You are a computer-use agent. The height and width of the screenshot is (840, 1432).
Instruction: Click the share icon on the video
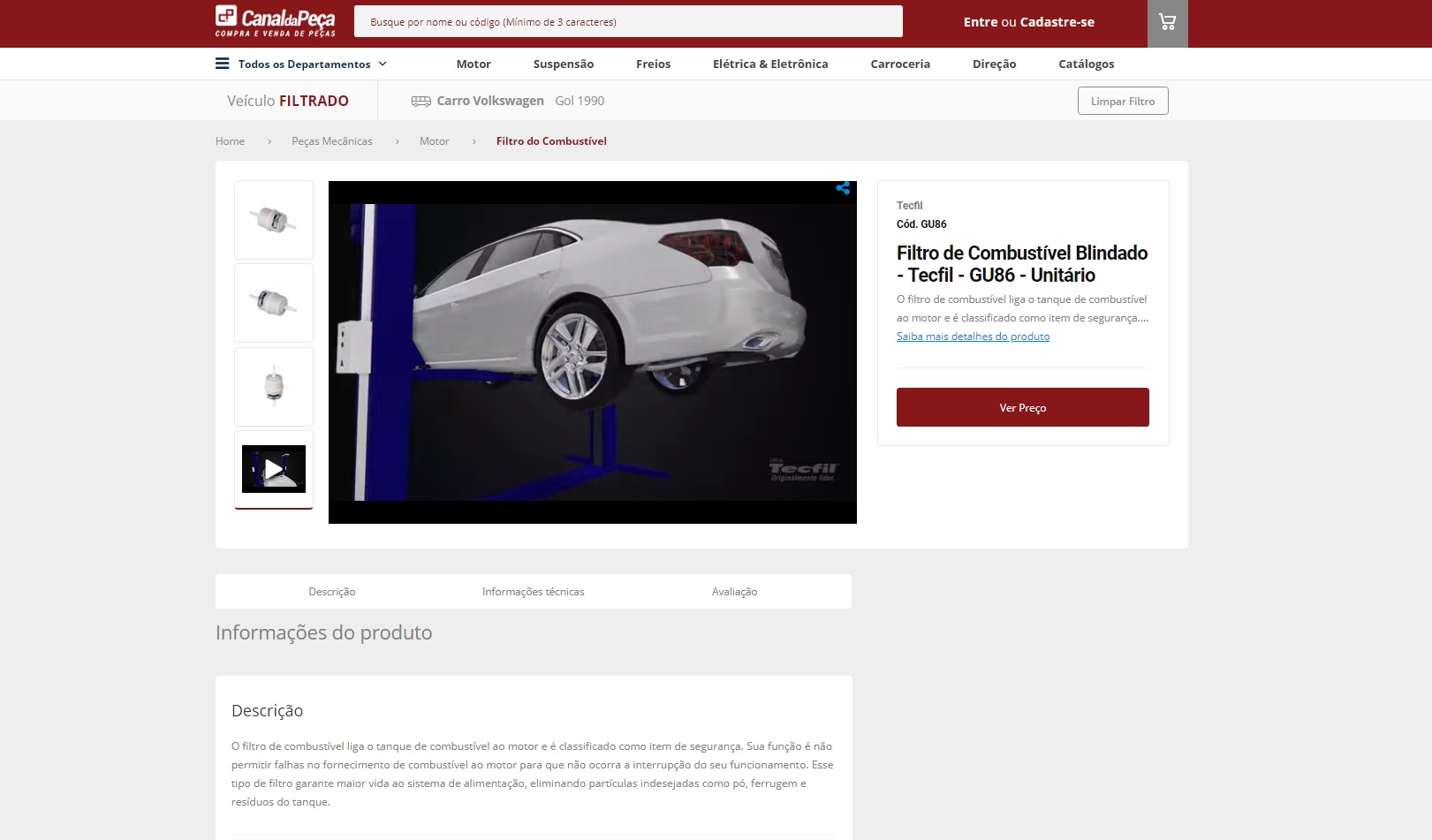coord(843,188)
